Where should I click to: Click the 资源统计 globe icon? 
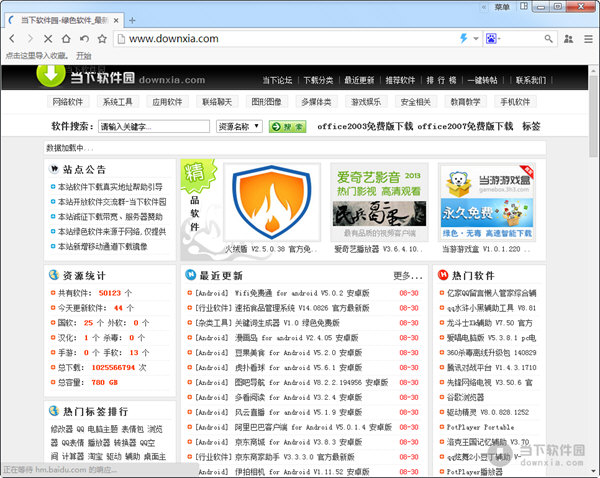click(x=54, y=275)
